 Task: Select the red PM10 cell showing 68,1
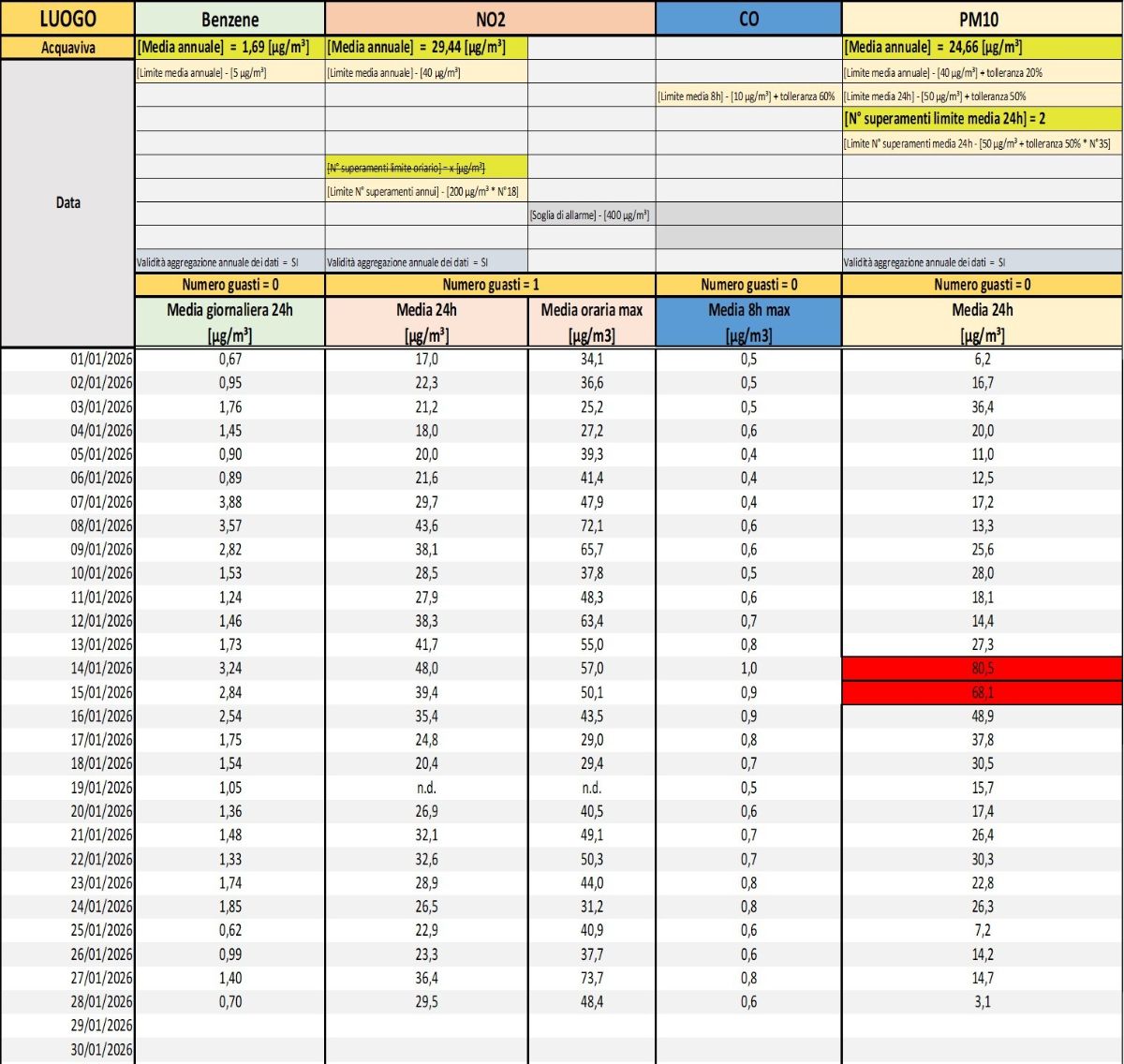[982, 693]
